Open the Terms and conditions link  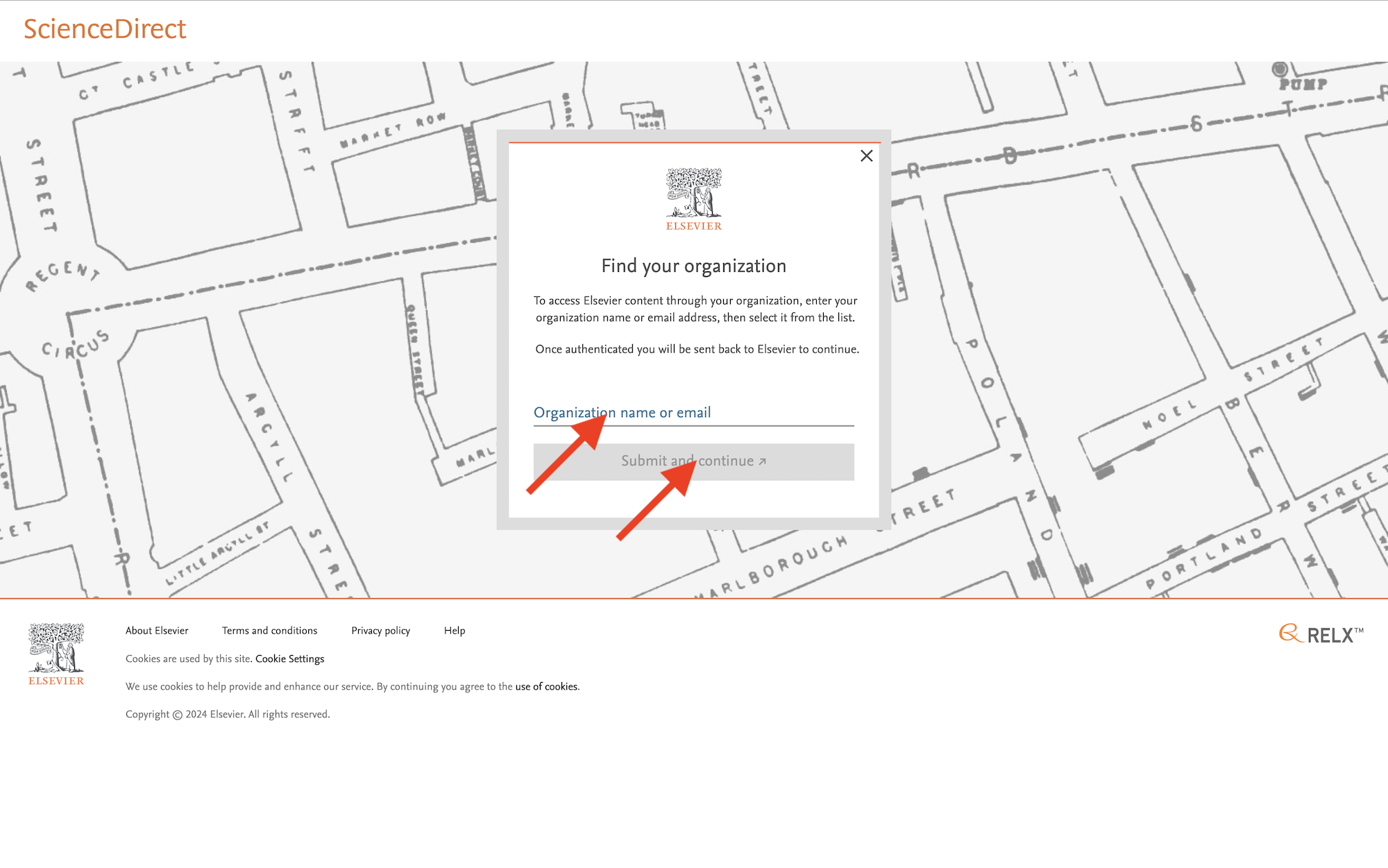269,631
